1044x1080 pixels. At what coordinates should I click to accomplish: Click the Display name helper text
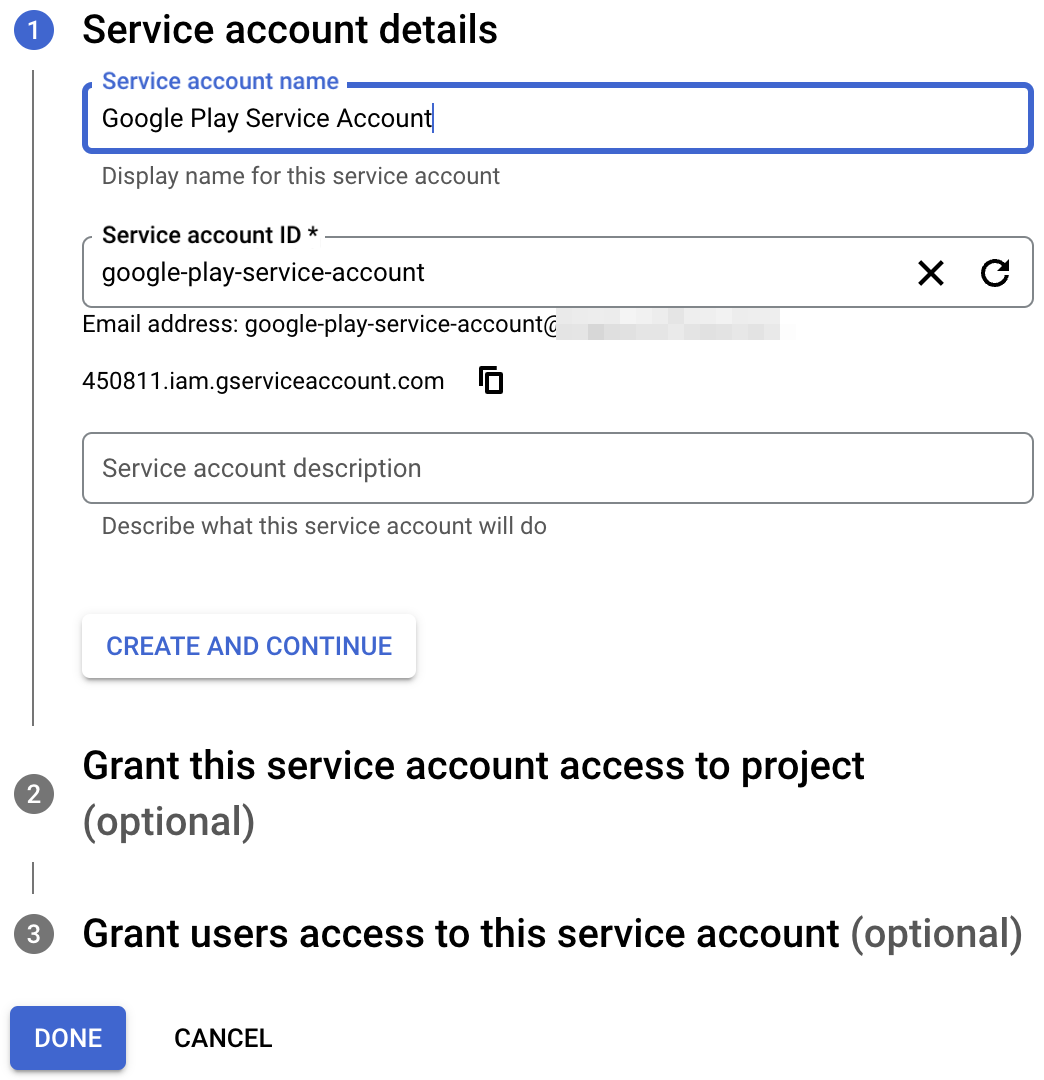tap(301, 177)
